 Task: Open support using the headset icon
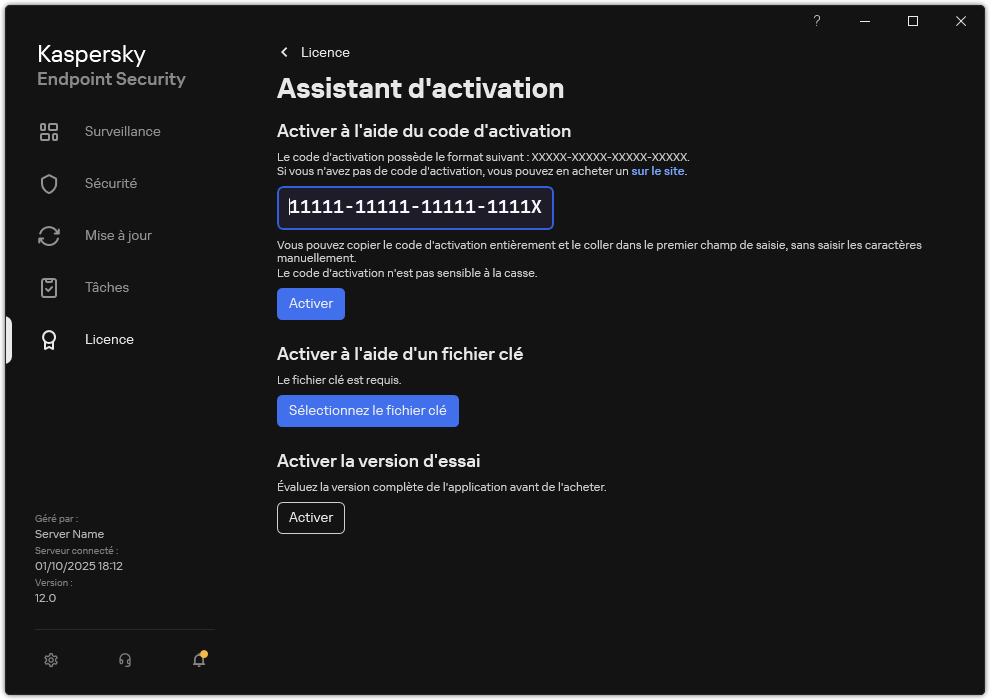pos(124,660)
